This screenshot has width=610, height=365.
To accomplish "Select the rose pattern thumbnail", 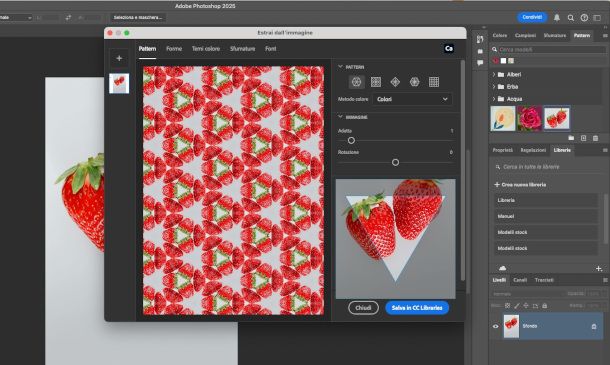I will 529,118.
